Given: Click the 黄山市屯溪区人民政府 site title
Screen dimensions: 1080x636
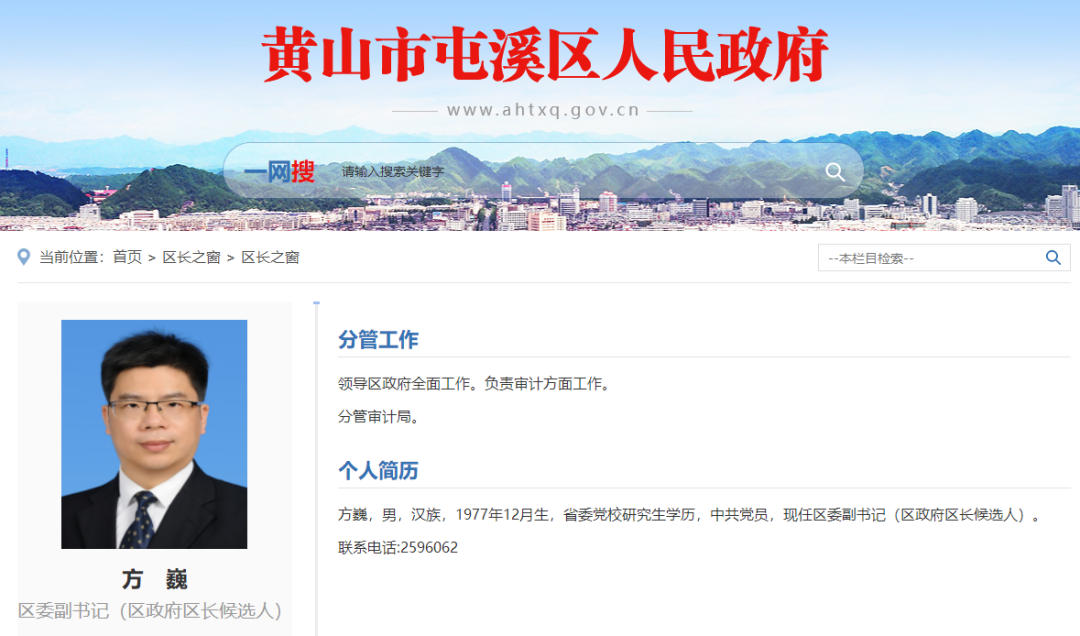Looking at the screenshot, I should (544, 55).
